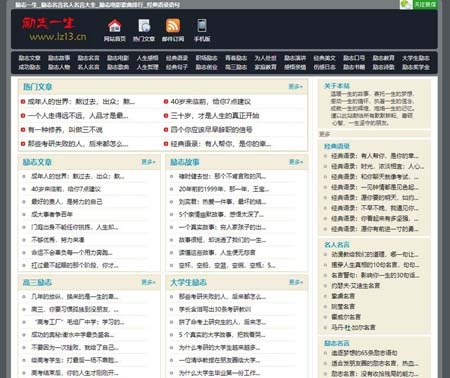This screenshot has height=378, width=450.
Task: Open story '一个真实故事：穷人家孩子的出...'
Action: pos(222,227)
